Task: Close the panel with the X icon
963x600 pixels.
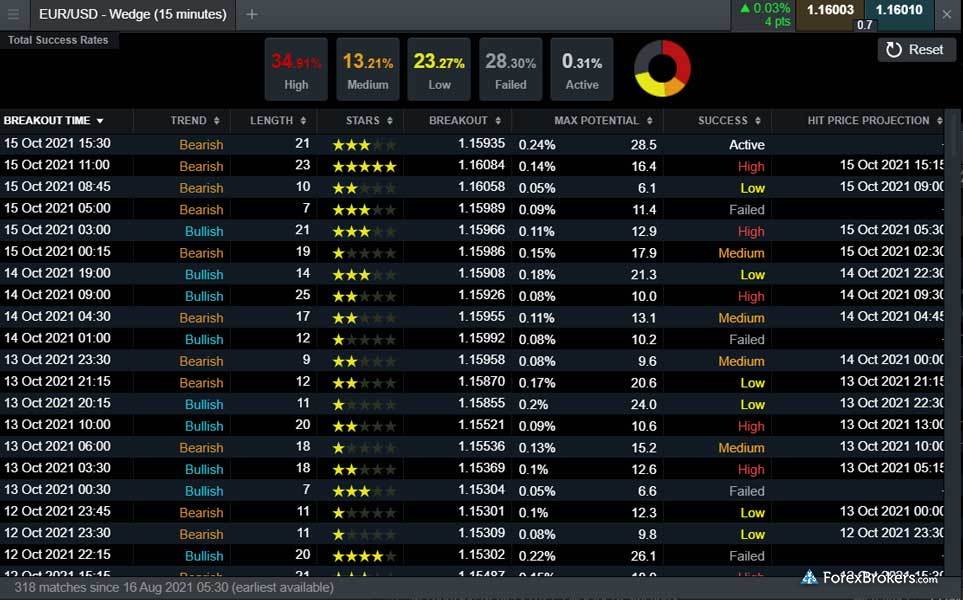Action: 946,14
